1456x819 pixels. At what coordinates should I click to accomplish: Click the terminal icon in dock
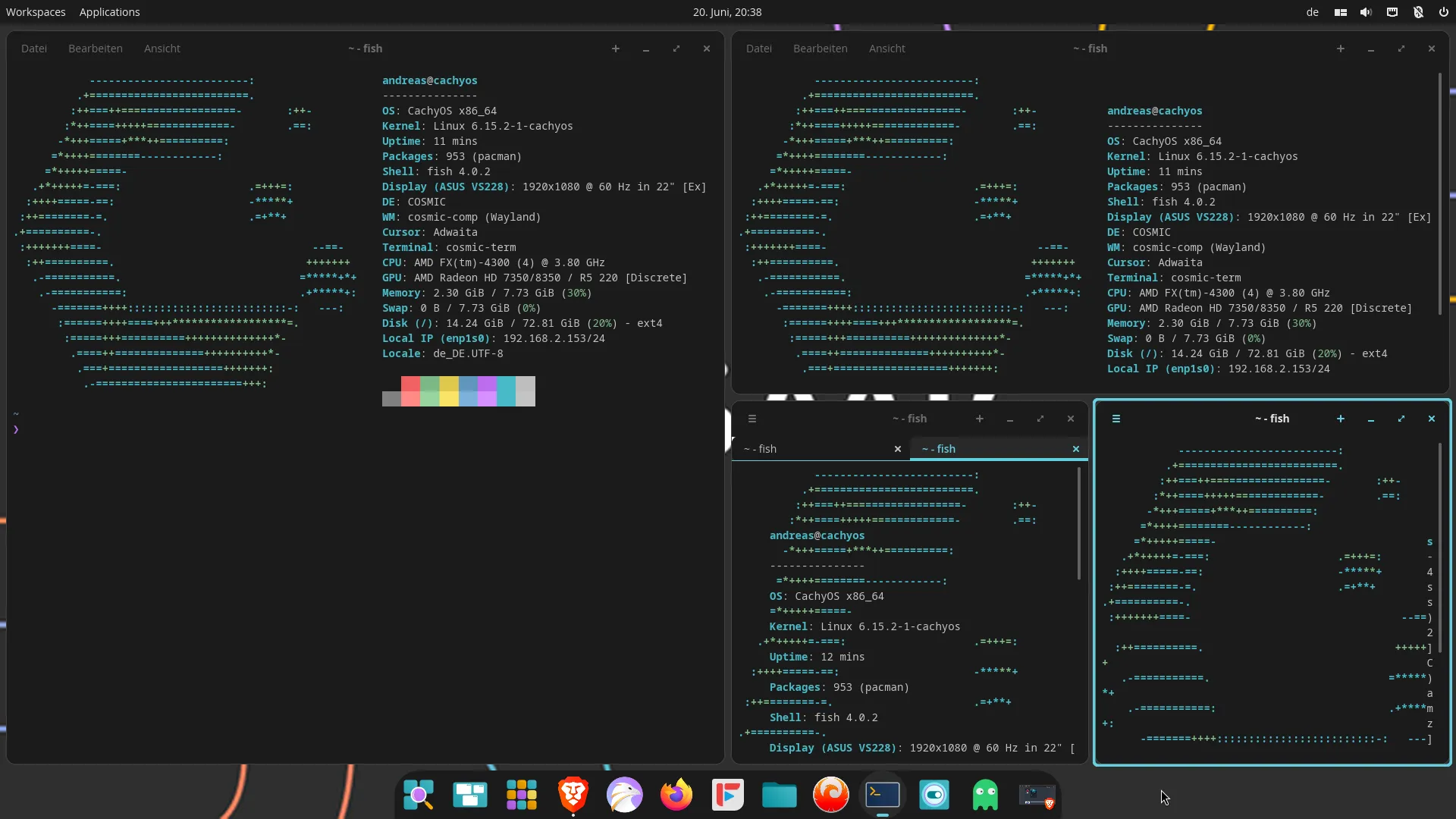point(883,795)
